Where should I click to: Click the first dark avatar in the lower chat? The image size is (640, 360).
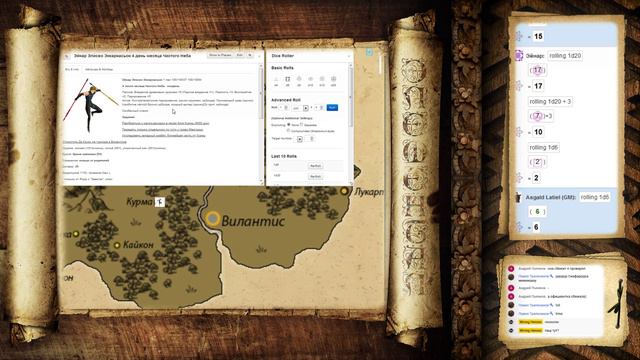511,277
